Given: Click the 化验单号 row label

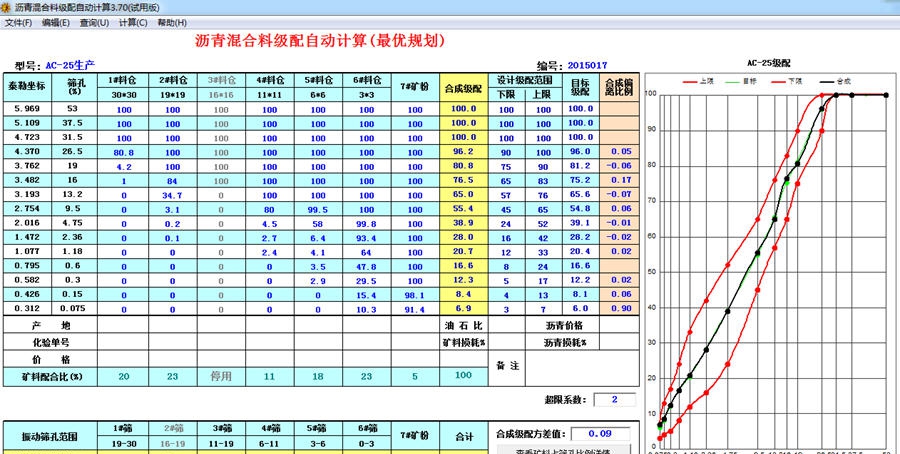Looking at the screenshot, I should pos(51,343).
